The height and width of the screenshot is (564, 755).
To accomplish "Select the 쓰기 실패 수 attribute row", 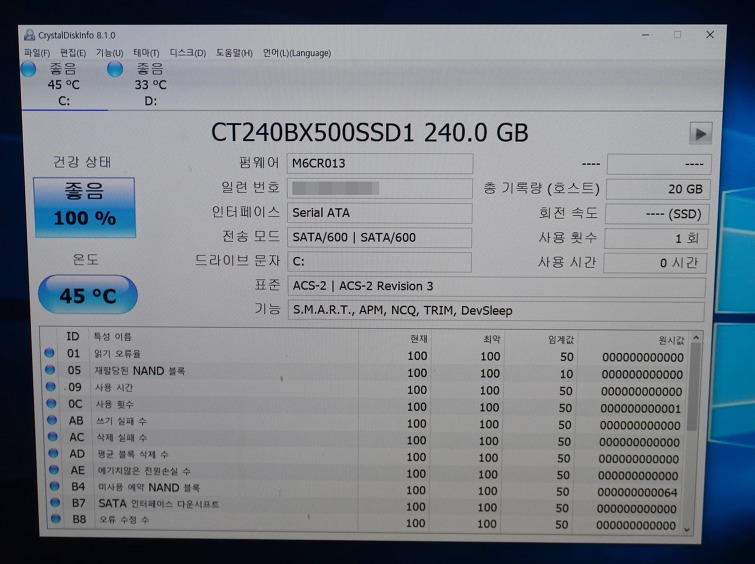I will pos(365,423).
